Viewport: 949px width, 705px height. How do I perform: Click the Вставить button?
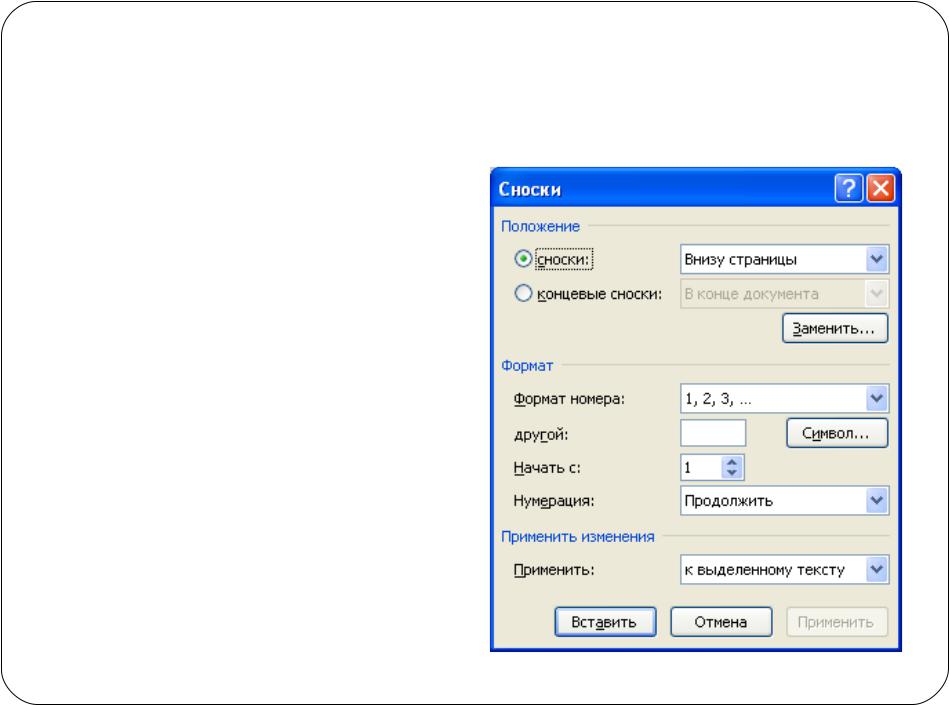point(605,622)
